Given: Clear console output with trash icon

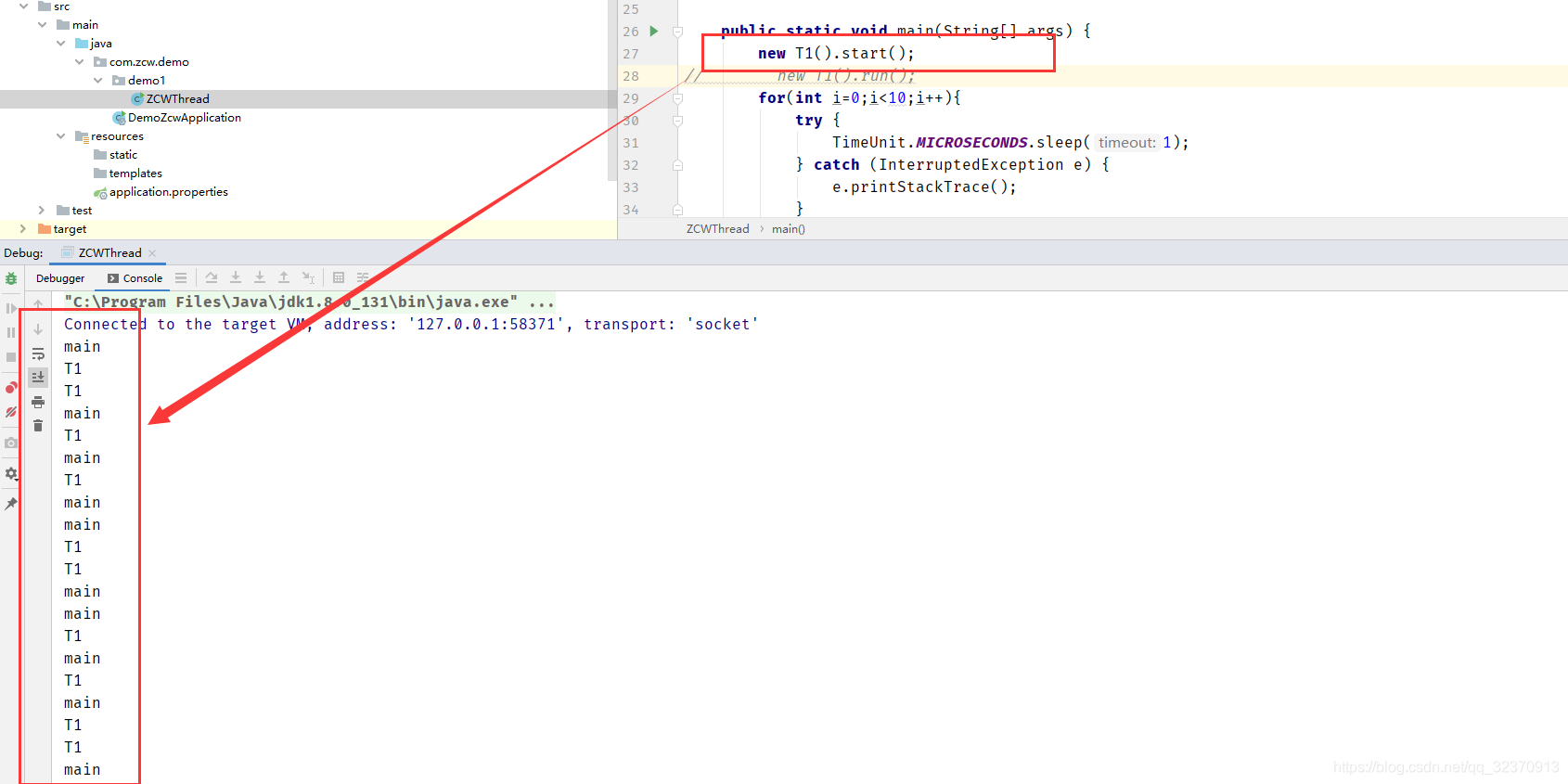Looking at the screenshot, I should coord(38,426).
